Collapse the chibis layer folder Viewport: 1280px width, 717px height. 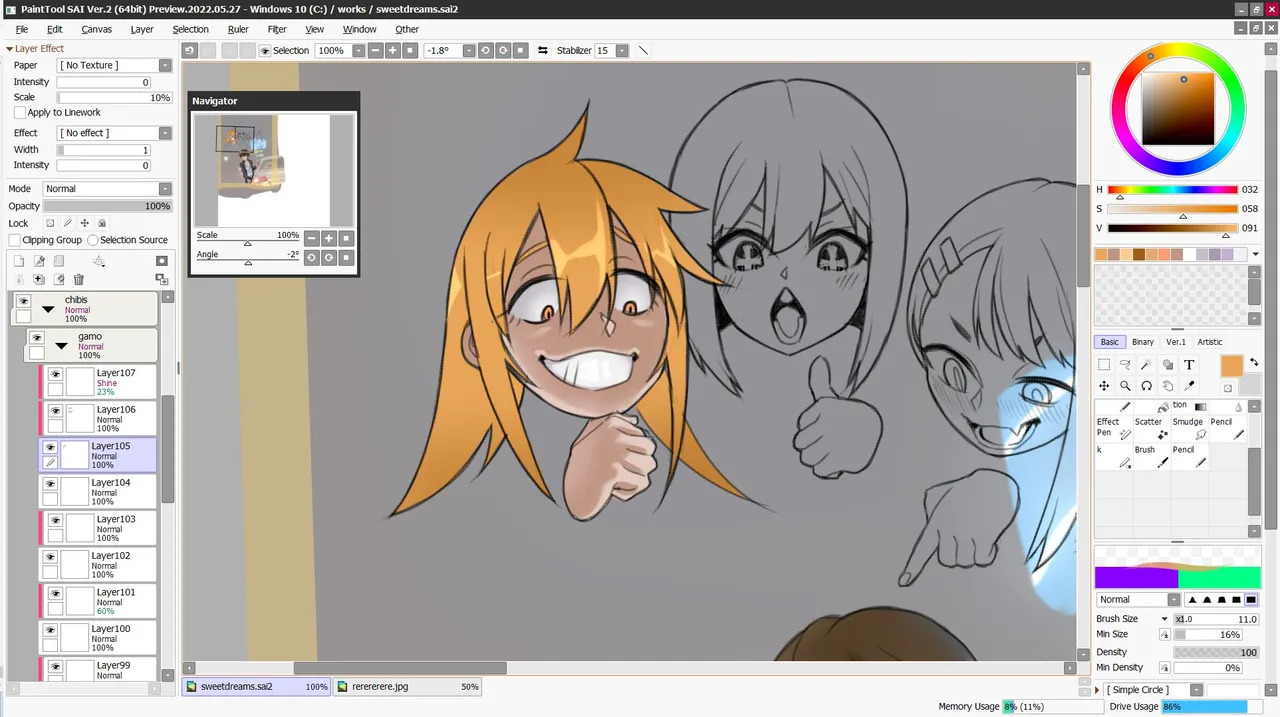coord(47,310)
